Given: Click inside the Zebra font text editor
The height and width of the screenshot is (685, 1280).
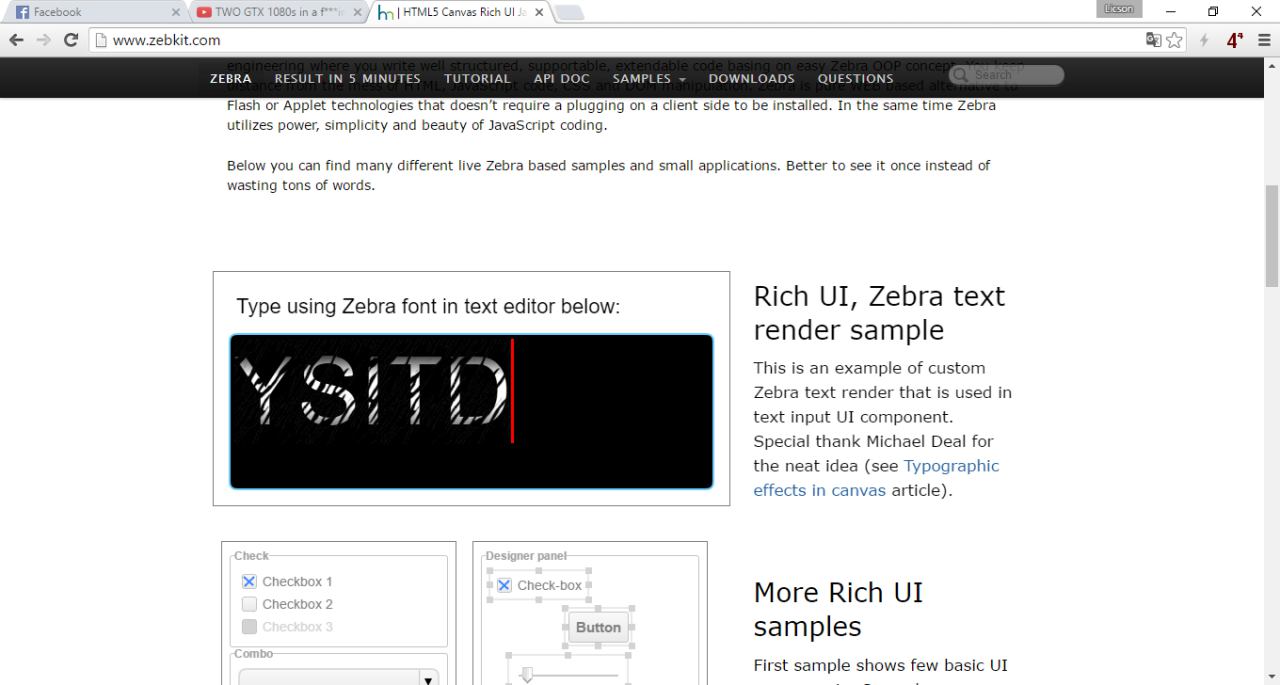Looking at the screenshot, I should [471, 411].
